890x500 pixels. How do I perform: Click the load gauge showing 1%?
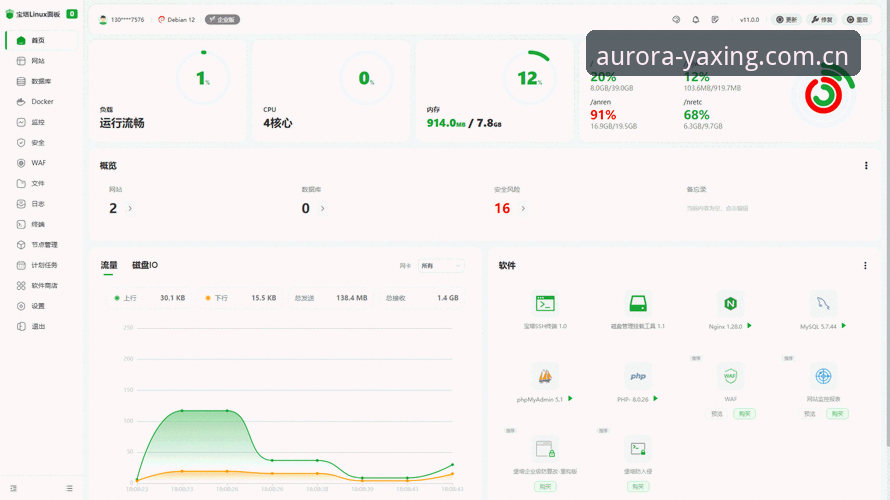point(203,78)
